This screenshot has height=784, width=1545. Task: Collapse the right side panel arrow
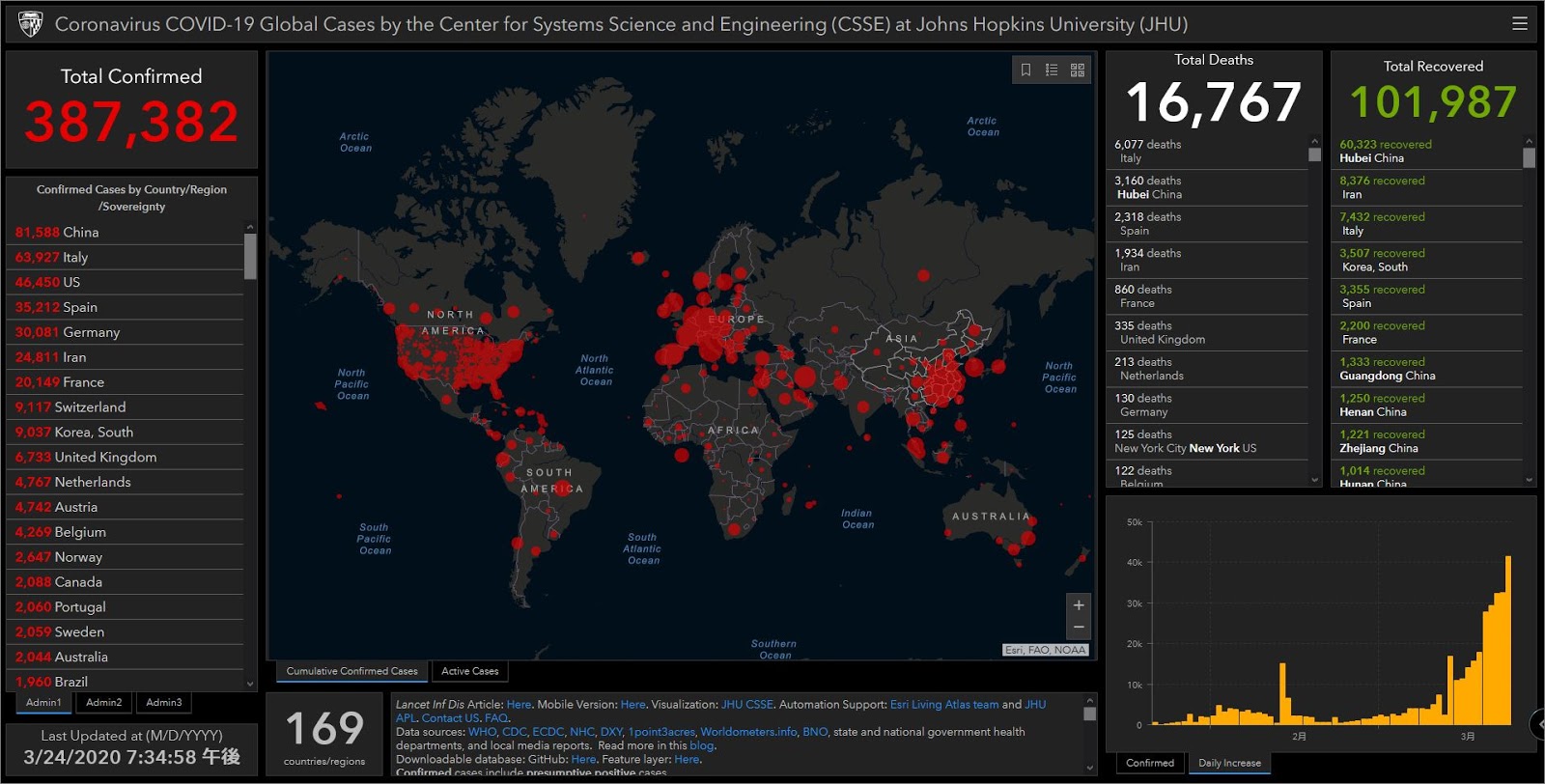click(x=1538, y=723)
